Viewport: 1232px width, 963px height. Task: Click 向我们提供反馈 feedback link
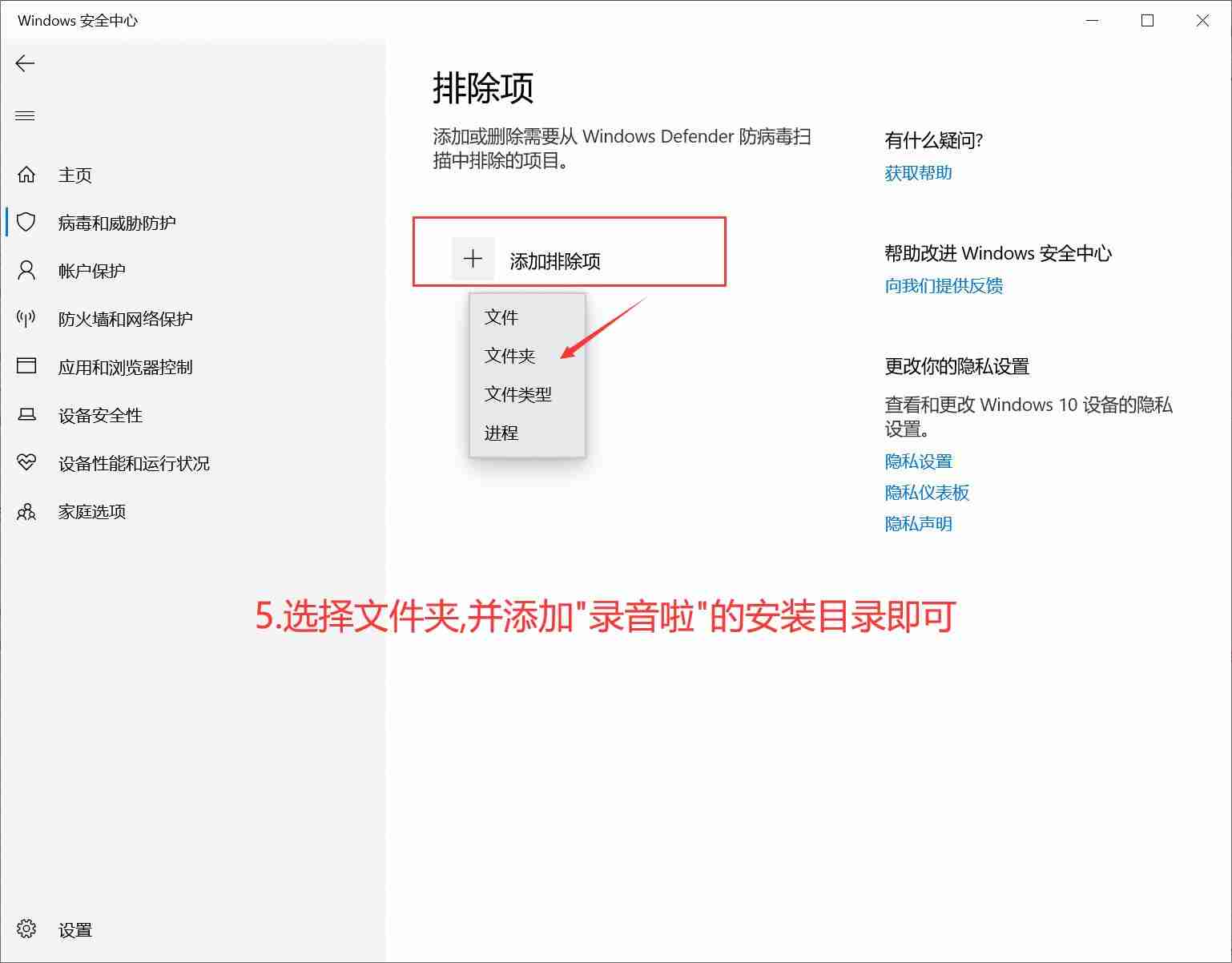945,286
